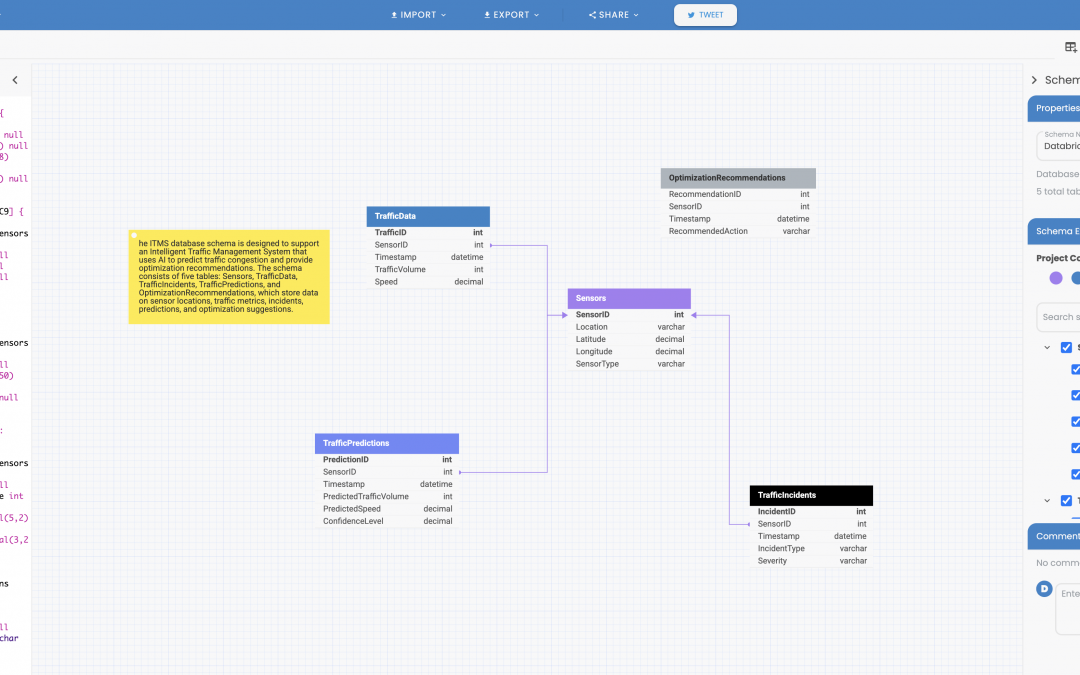1080x675 pixels.
Task: Click the download icon next to EXPORT
Action: pos(487,14)
